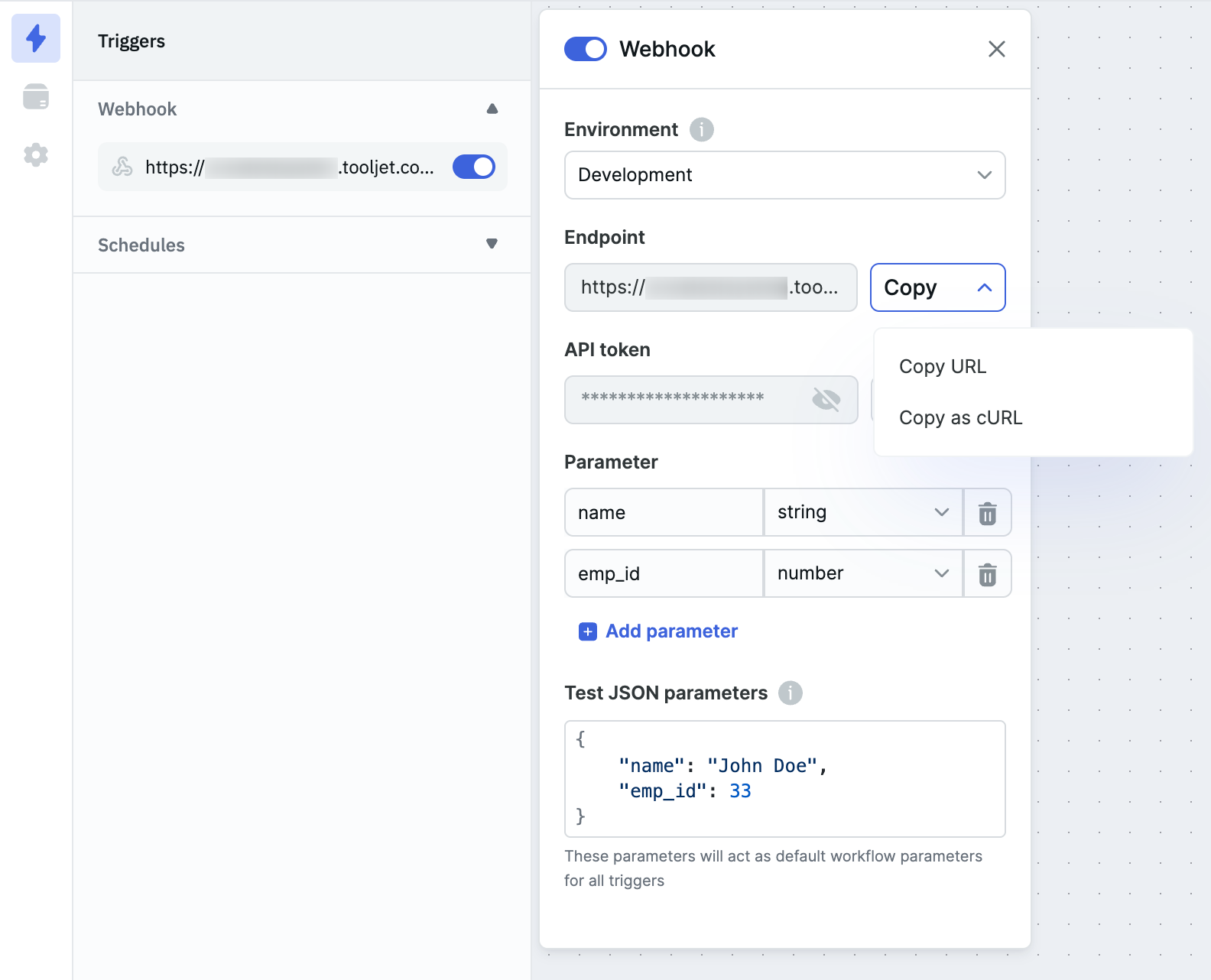Reveal the hidden API token
1211x980 pixels.
(826, 399)
